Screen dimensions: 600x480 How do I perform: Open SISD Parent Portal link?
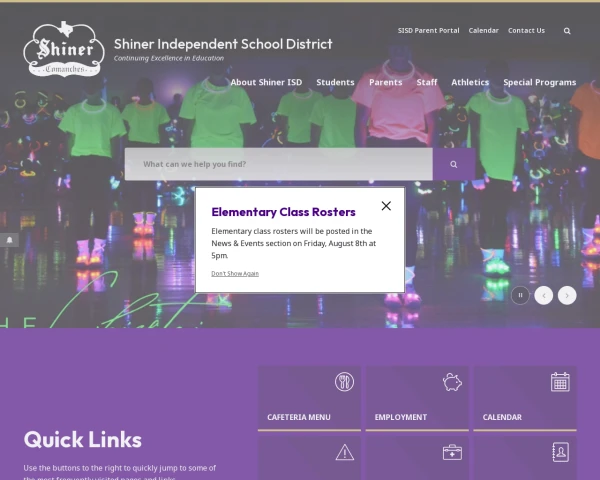(429, 31)
